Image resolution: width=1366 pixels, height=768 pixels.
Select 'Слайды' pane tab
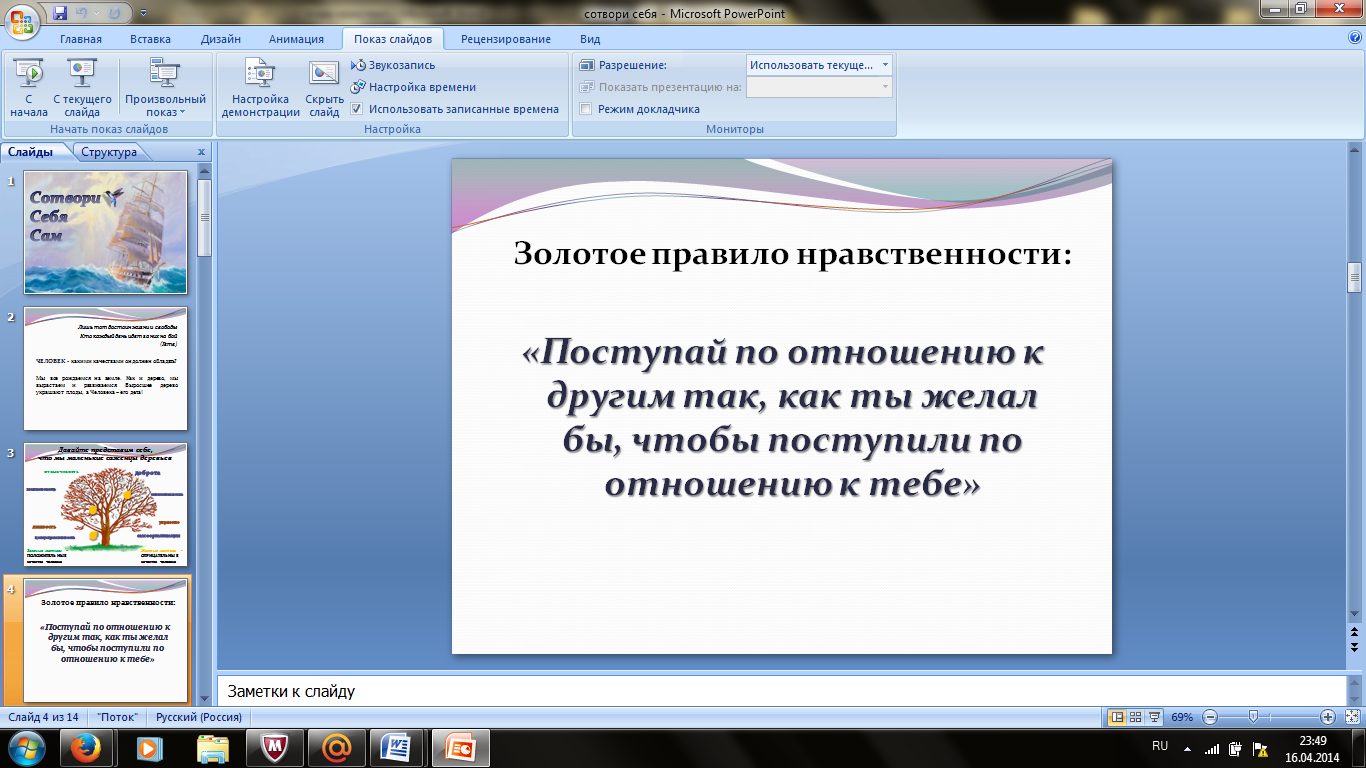[x=31, y=152]
